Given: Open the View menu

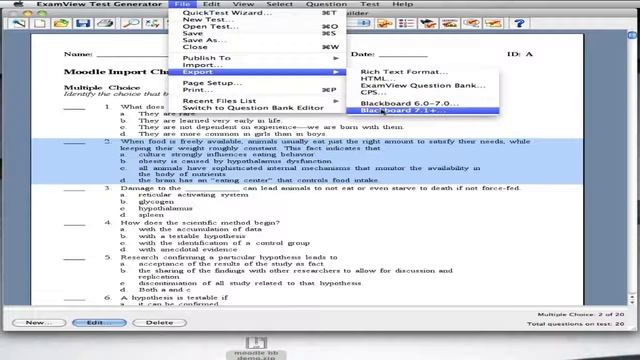Looking at the screenshot, I should pos(243,4).
